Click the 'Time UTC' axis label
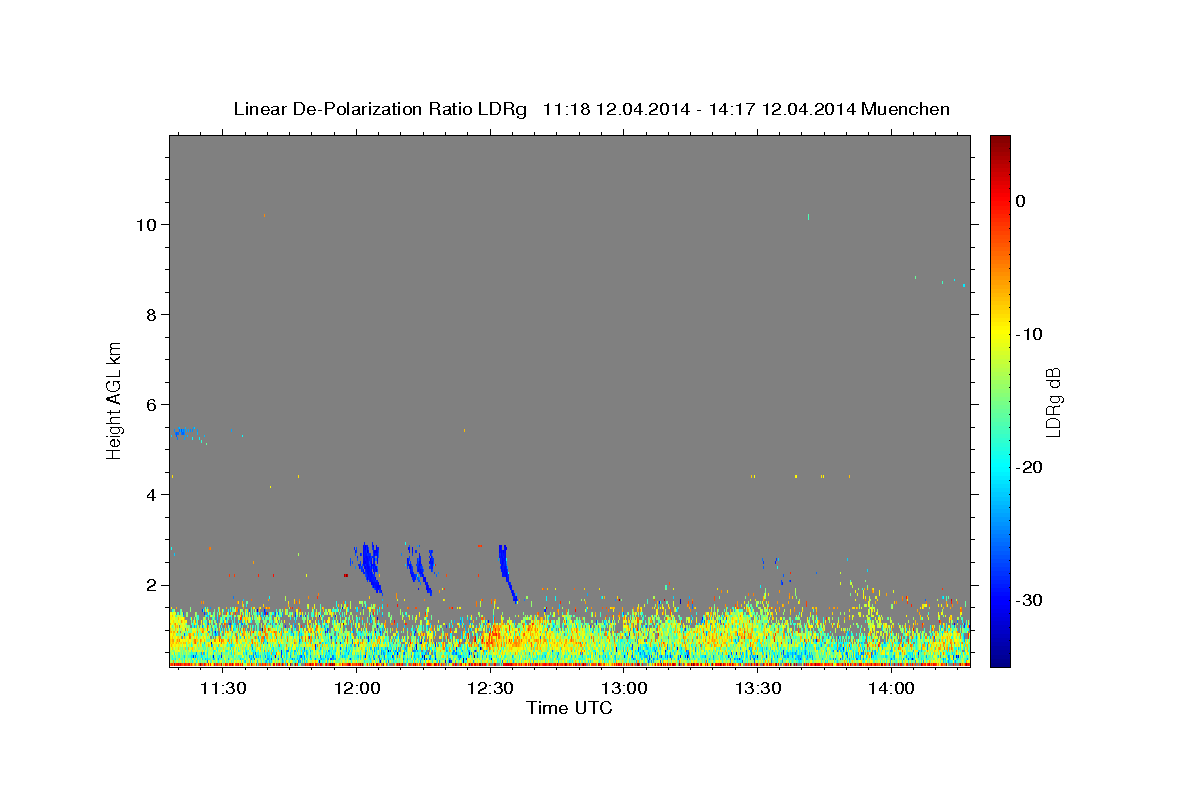The height and width of the screenshot is (800, 1200). (569, 708)
